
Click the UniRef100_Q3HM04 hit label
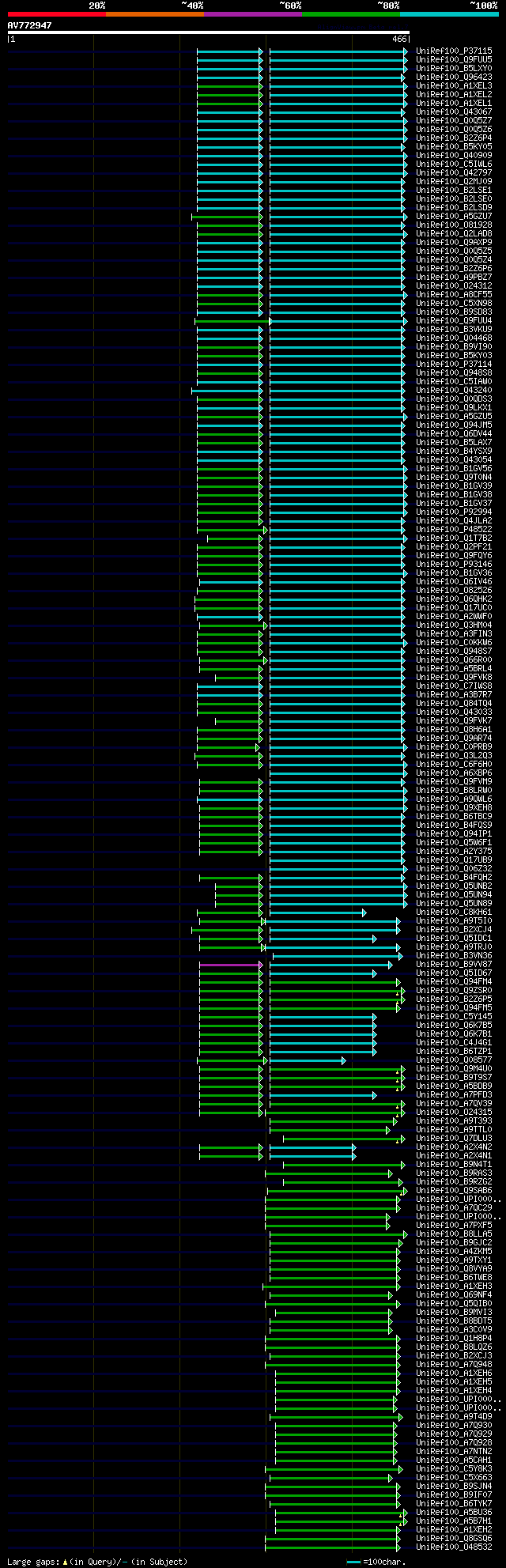click(x=454, y=625)
